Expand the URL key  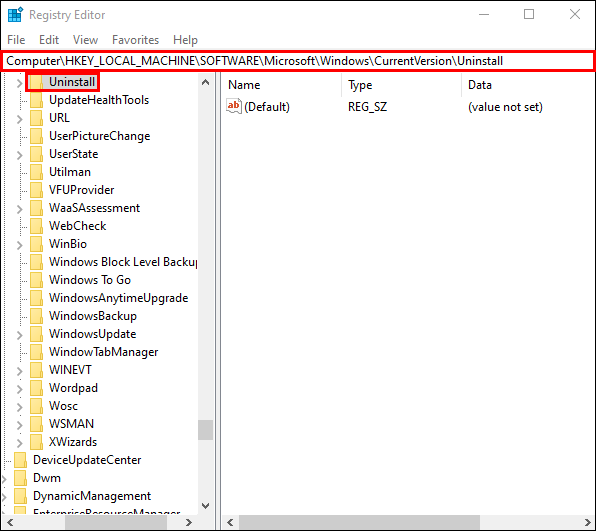coord(19,119)
